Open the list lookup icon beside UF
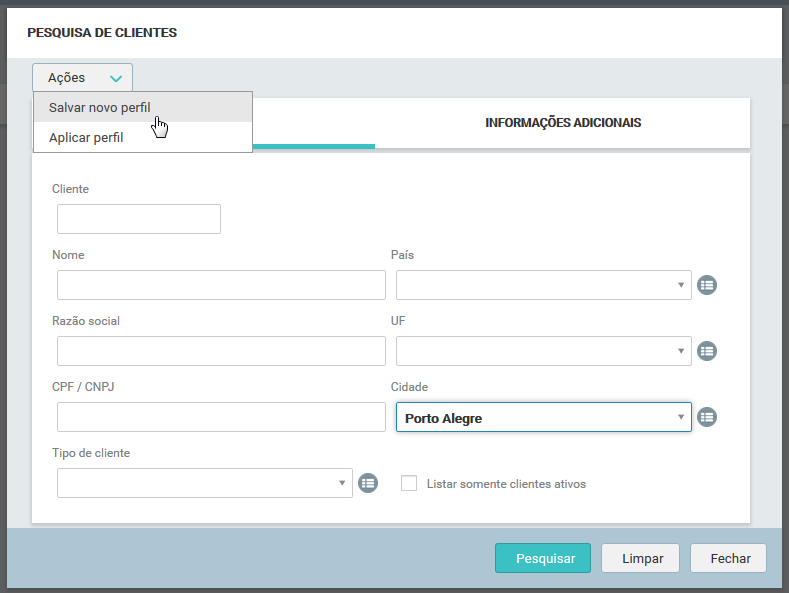 pyautogui.click(x=707, y=351)
